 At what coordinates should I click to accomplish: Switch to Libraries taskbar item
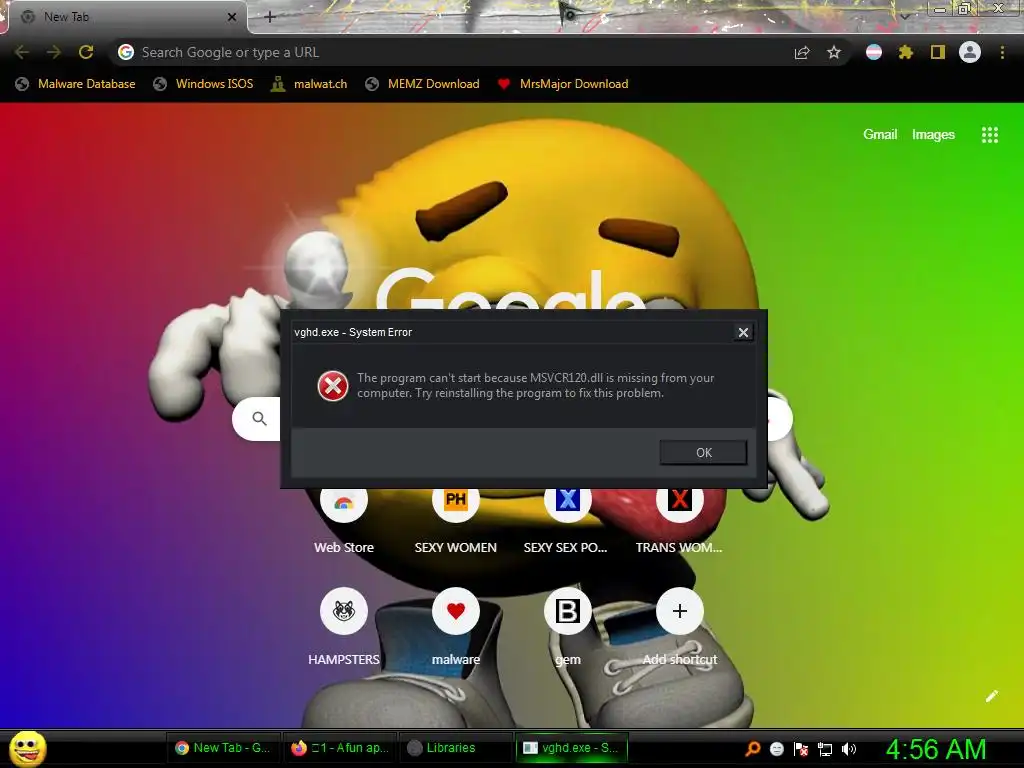coord(455,748)
